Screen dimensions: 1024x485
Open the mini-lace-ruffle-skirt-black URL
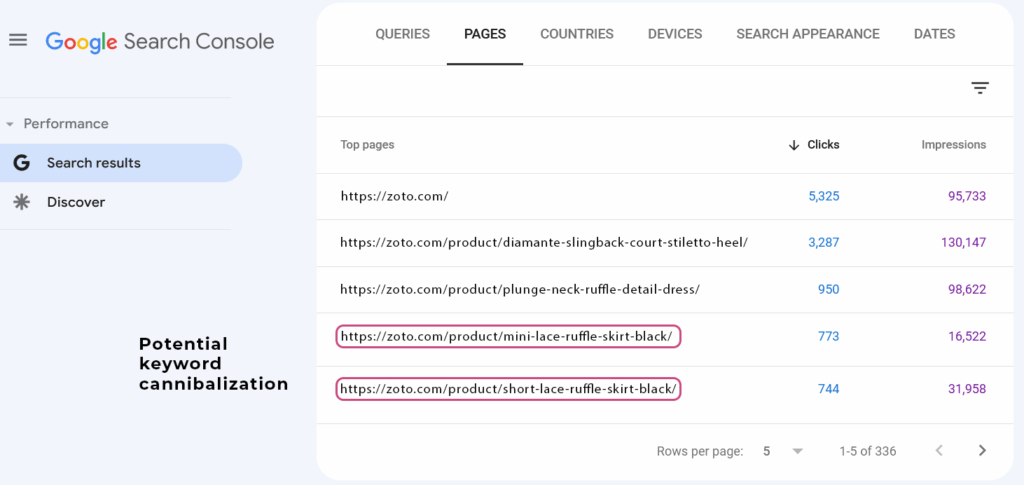click(507, 336)
